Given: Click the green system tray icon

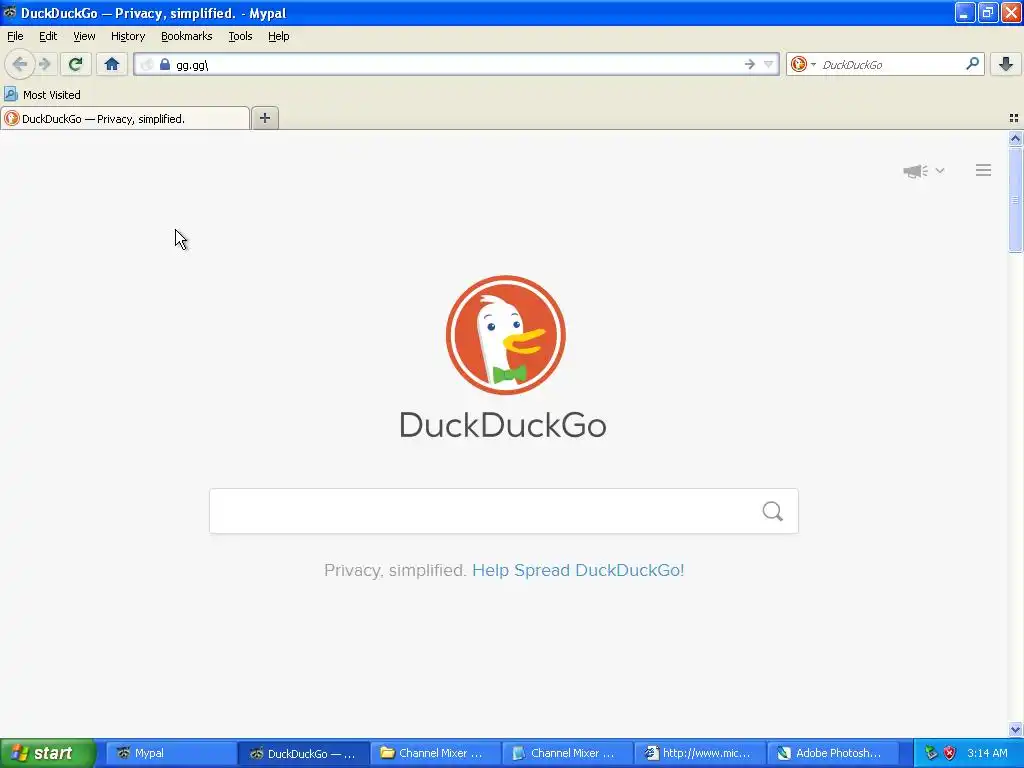Looking at the screenshot, I should [x=931, y=753].
